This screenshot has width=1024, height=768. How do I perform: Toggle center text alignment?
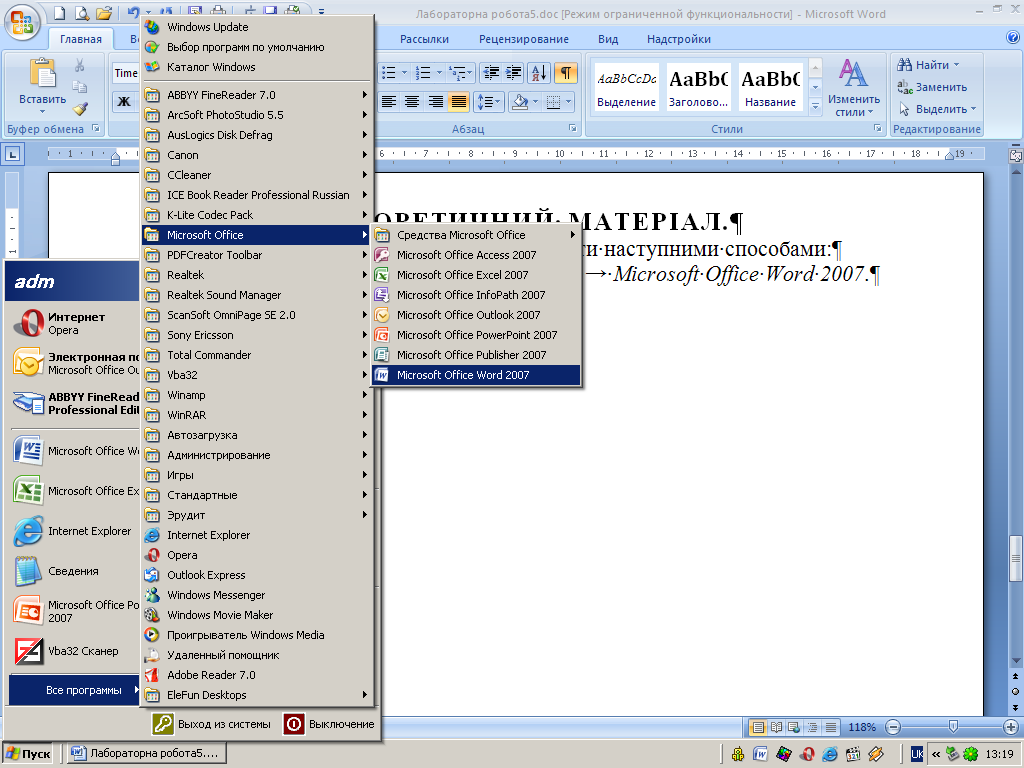[x=411, y=102]
